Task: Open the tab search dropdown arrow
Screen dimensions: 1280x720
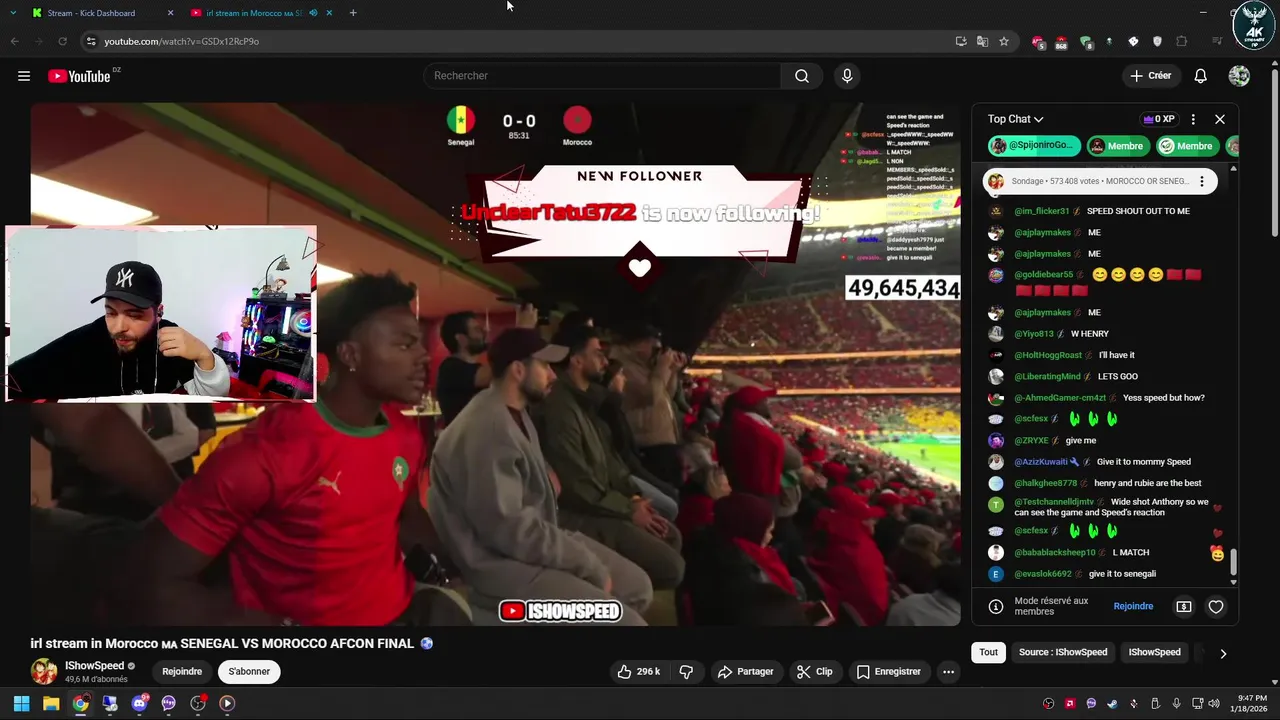Action: 12,13
